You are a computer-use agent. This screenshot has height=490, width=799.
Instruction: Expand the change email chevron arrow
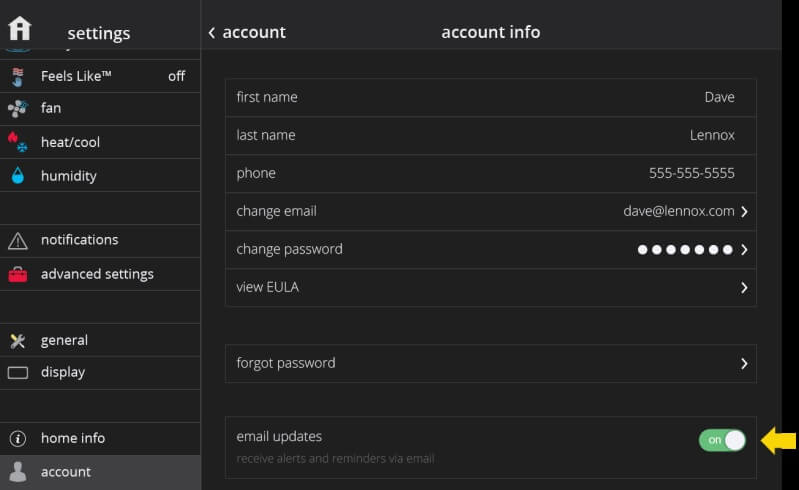744,212
